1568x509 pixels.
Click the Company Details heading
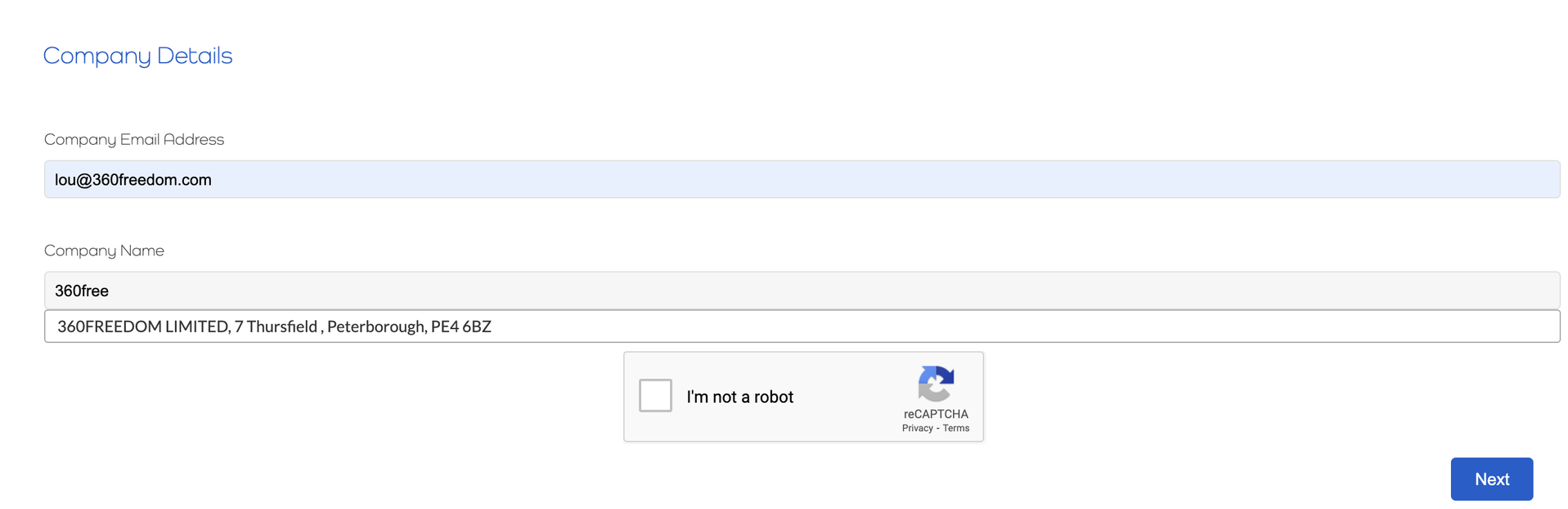(137, 56)
